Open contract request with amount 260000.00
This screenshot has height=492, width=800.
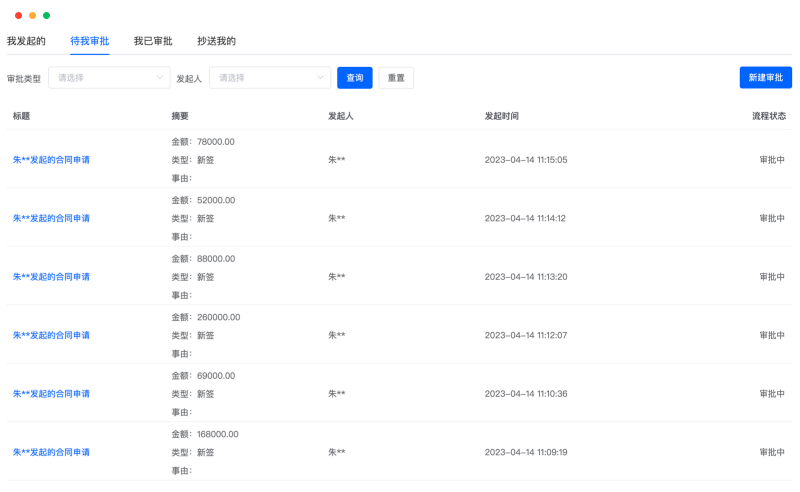pos(51,335)
